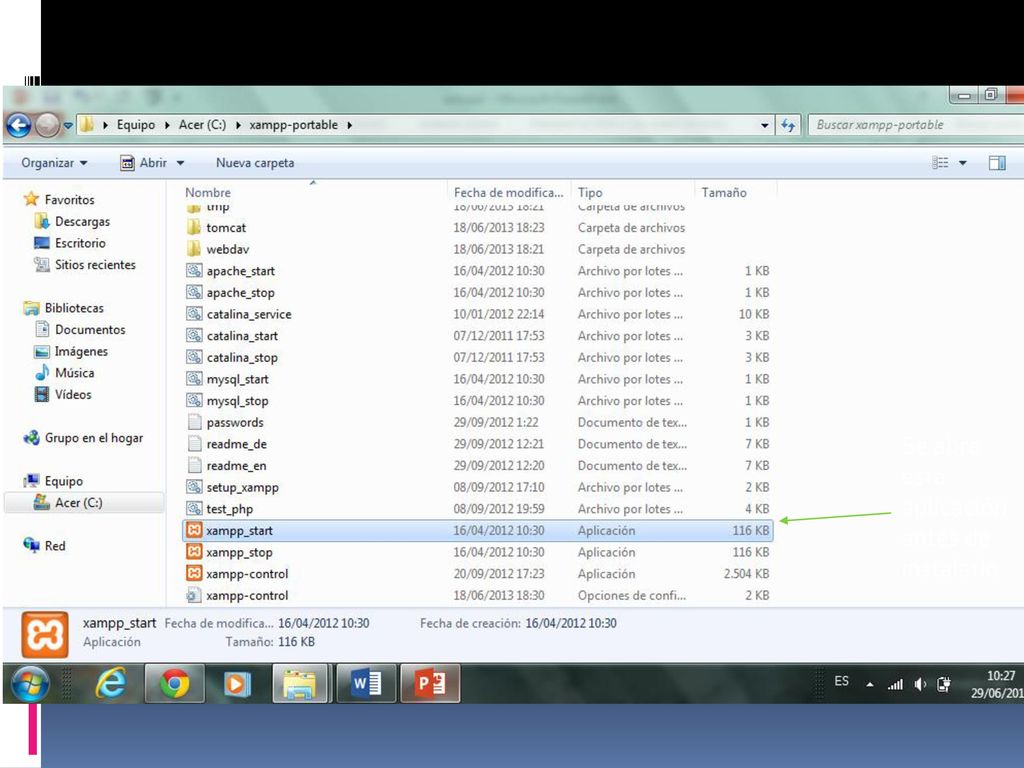Toggle the preview pane button

[997, 163]
